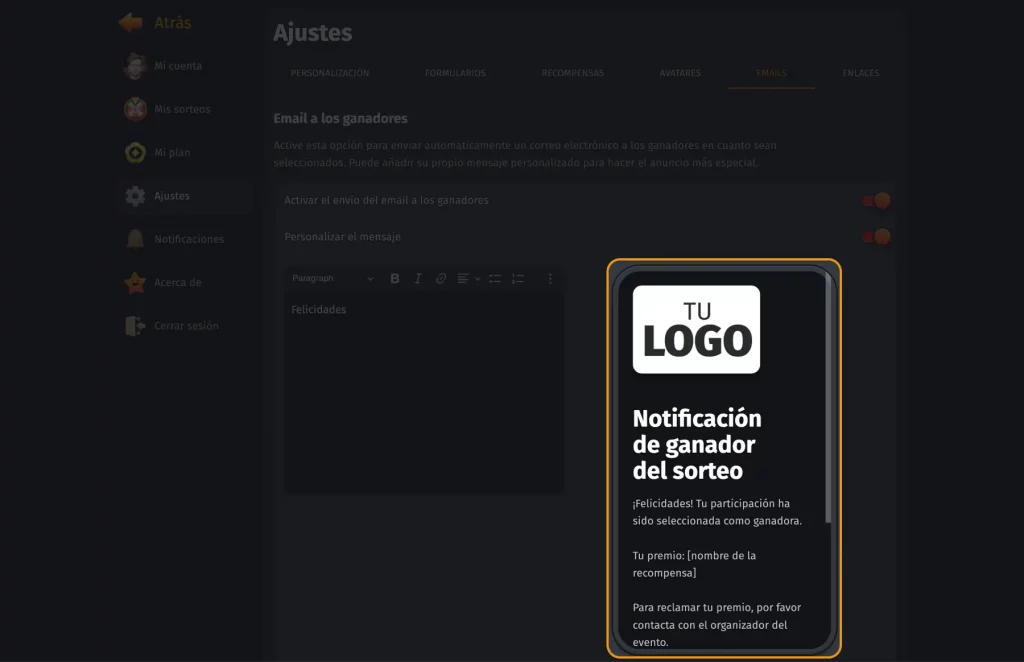Open the text alignment dropdown
The height and width of the screenshot is (662, 1024).
point(468,279)
